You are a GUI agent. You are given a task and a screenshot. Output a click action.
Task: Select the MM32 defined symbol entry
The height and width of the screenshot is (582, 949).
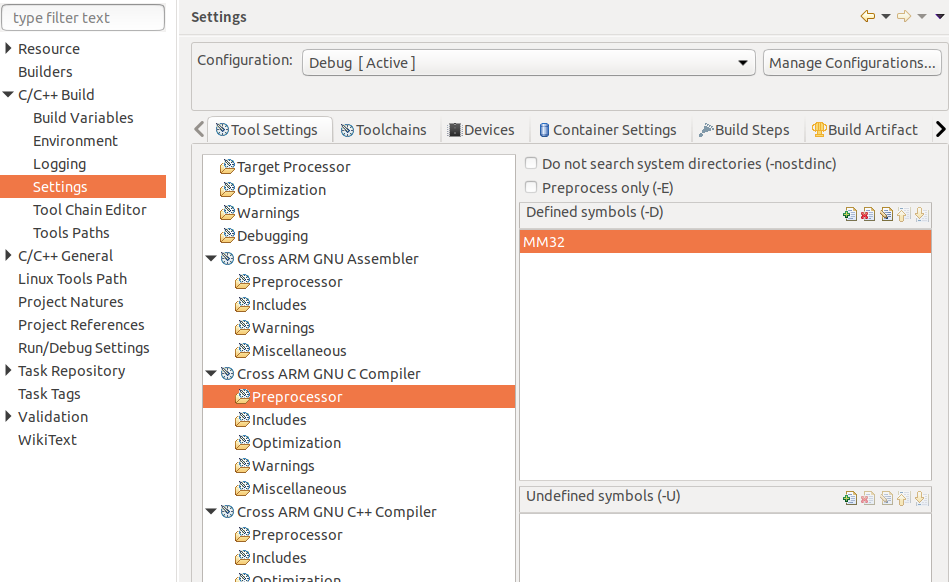(x=725, y=242)
